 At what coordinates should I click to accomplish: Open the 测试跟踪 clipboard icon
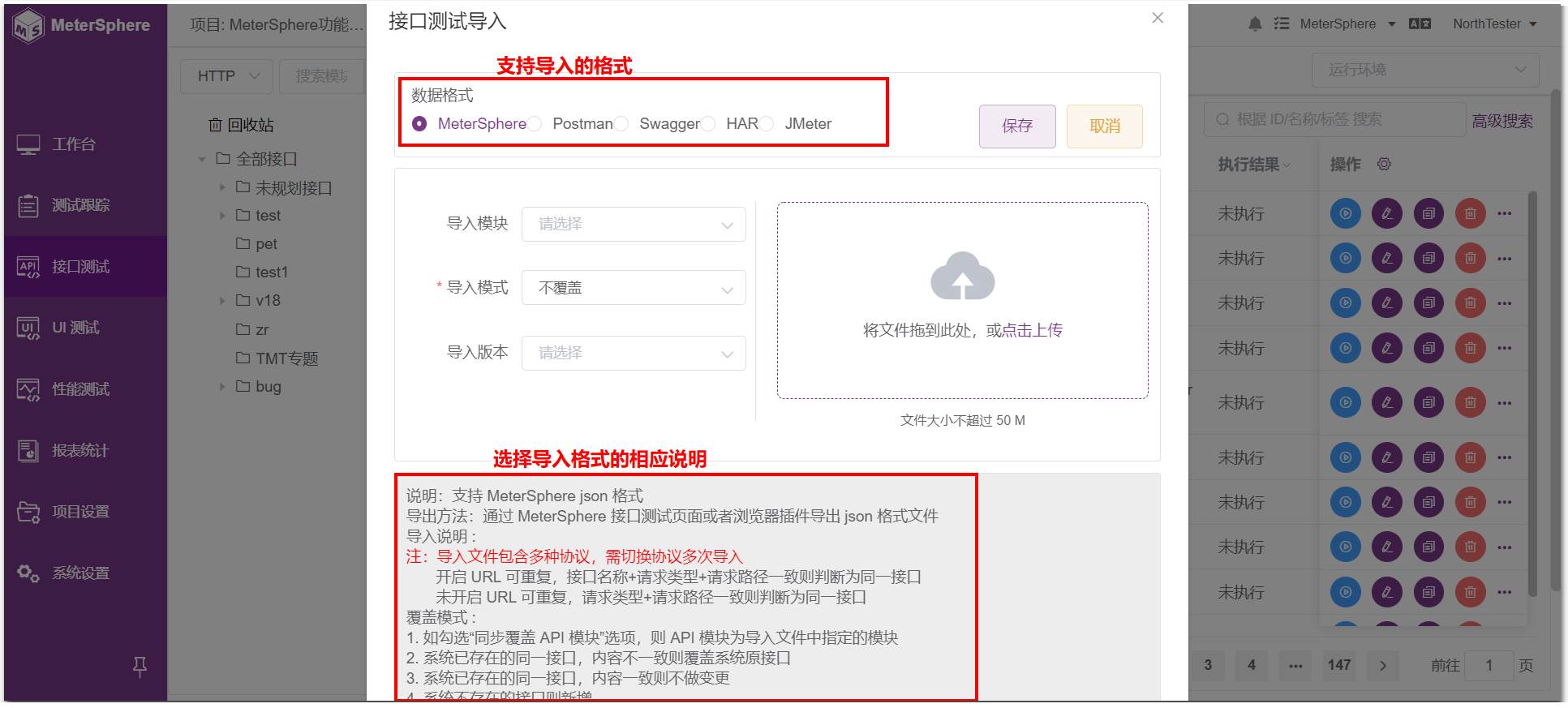coord(28,206)
